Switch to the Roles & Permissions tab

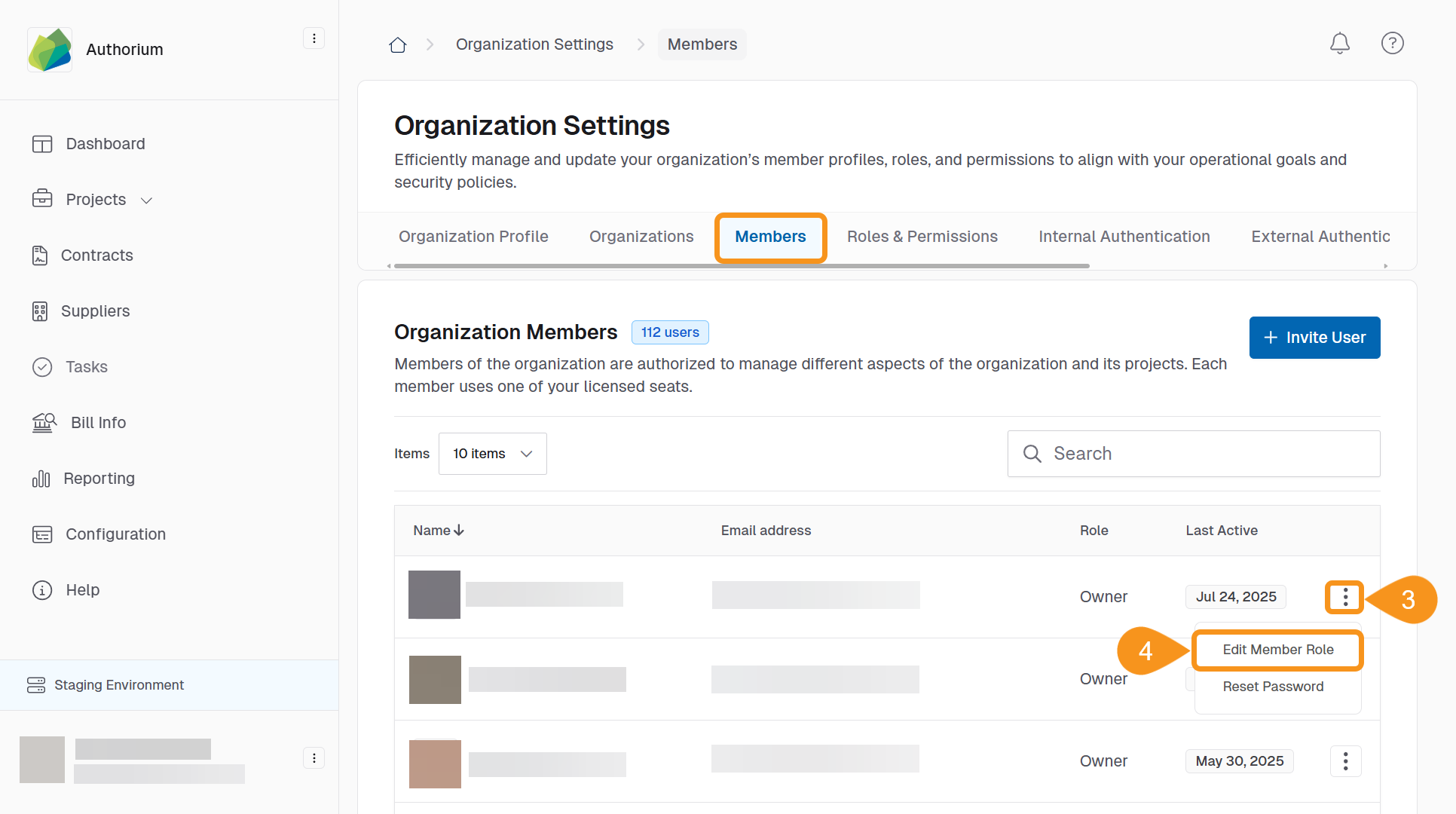pyautogui.click(x=922, y=236)
